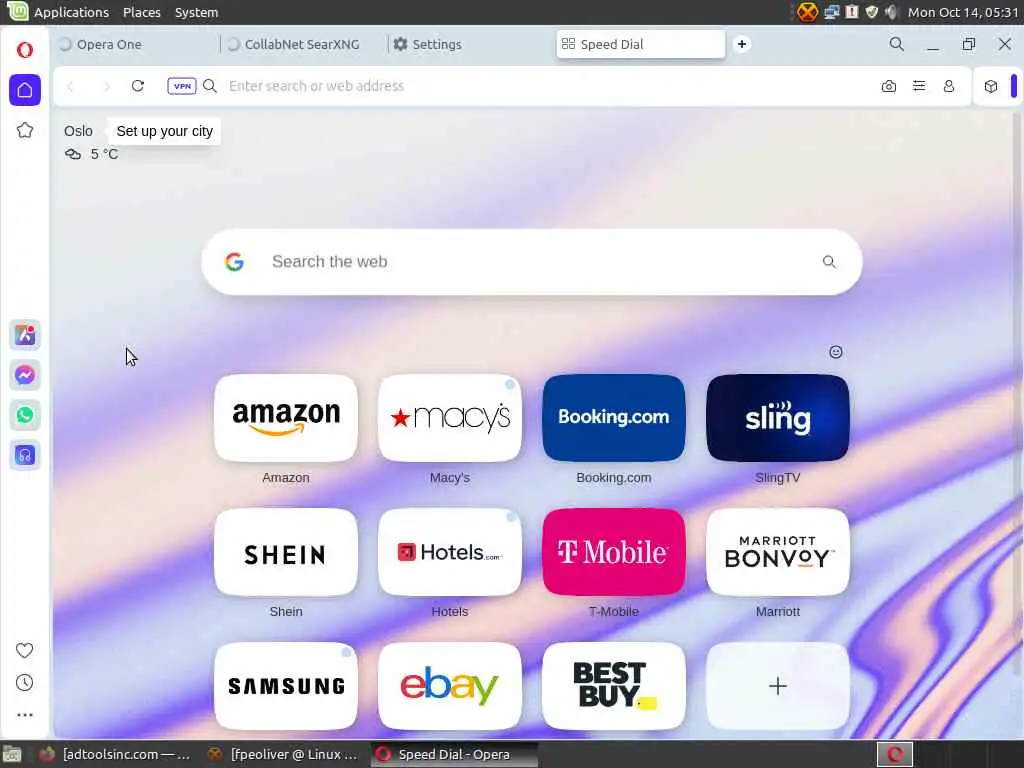This screenshot has width=1024, height=768.
Task: Open the profile account icon
Action: (x=949, y=86)
